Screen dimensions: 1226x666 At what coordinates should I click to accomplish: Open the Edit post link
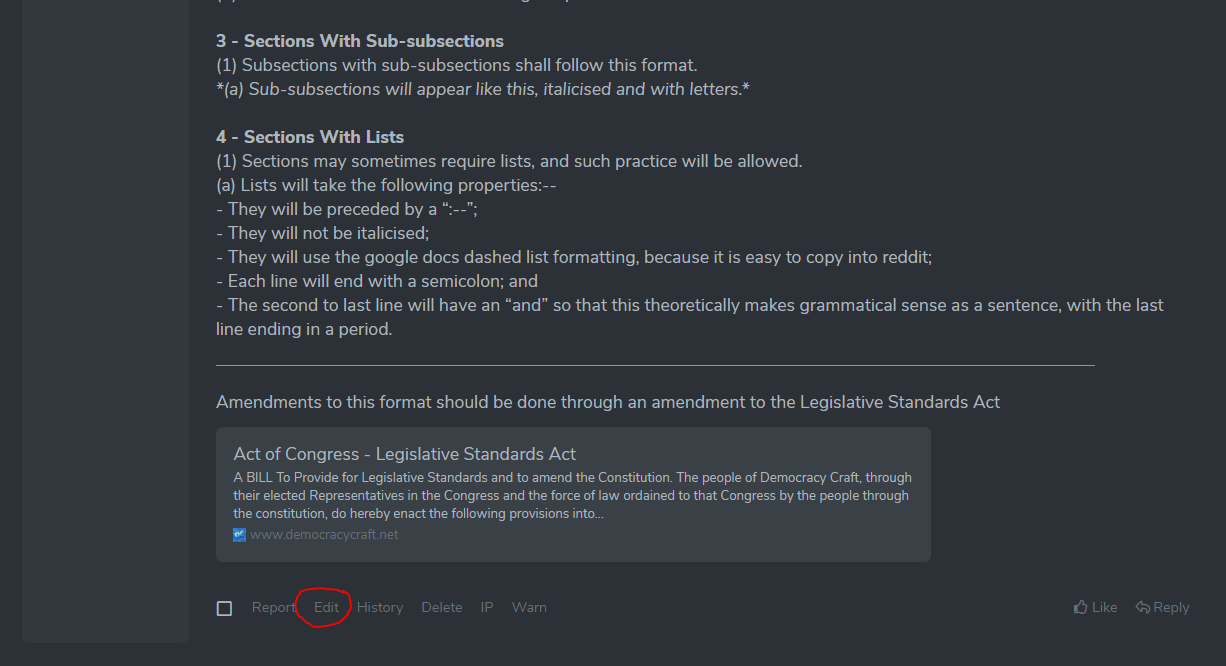326,607
